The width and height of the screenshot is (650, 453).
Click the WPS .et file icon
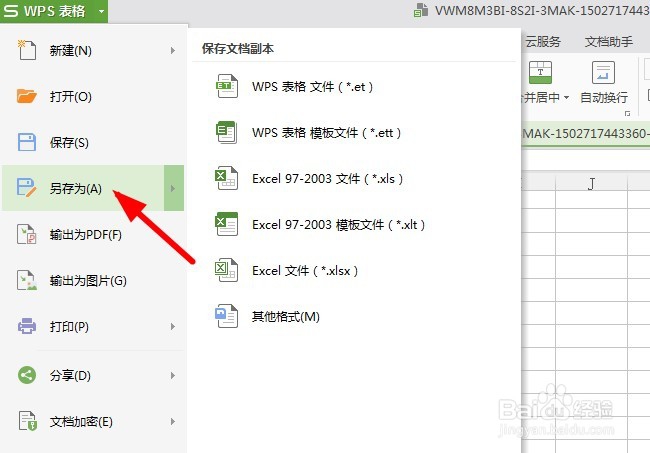coord(227,86)
